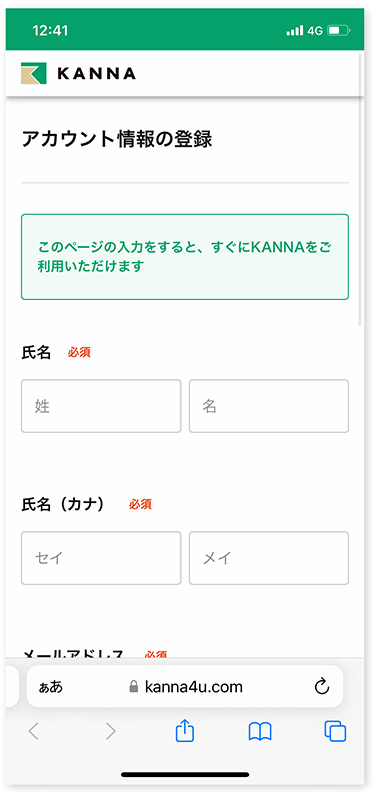Tap the lock icon beside kanna4u.com
375x793 pixels.
pyautogui.click(x=134, y=686)
